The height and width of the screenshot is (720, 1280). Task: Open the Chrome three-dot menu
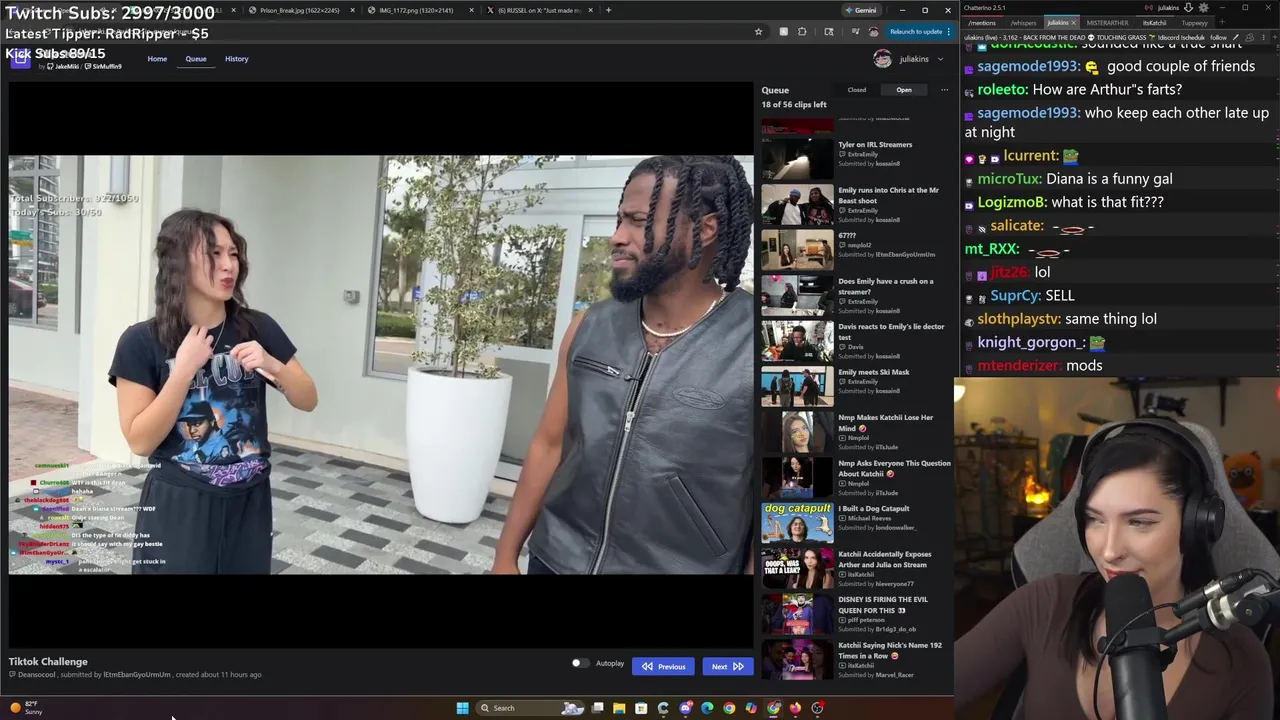948,32
